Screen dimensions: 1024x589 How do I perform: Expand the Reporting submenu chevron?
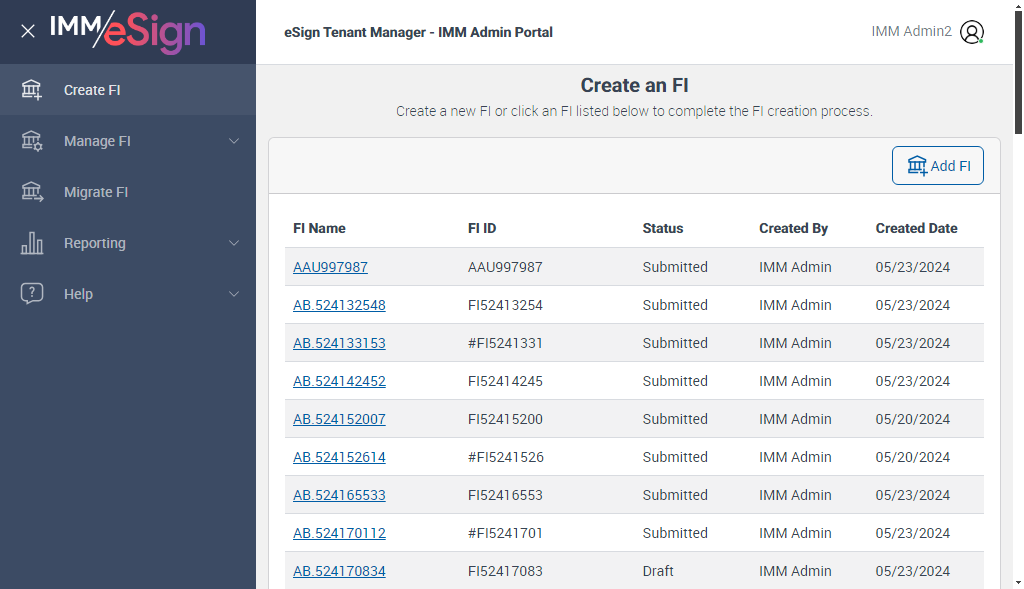pos(234,243)
